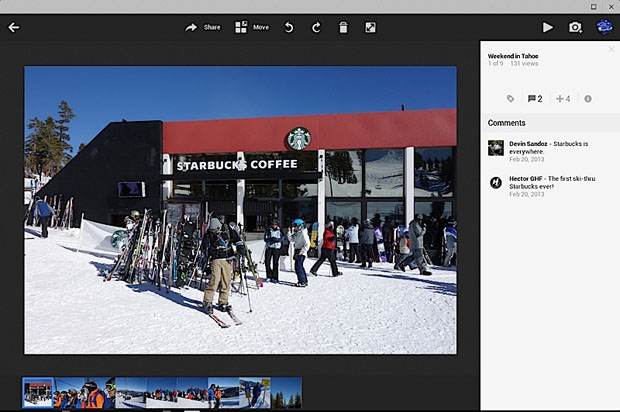The image size is (620, 412).
Task: Select the last pine trees thumbnail
Action: 286,392
